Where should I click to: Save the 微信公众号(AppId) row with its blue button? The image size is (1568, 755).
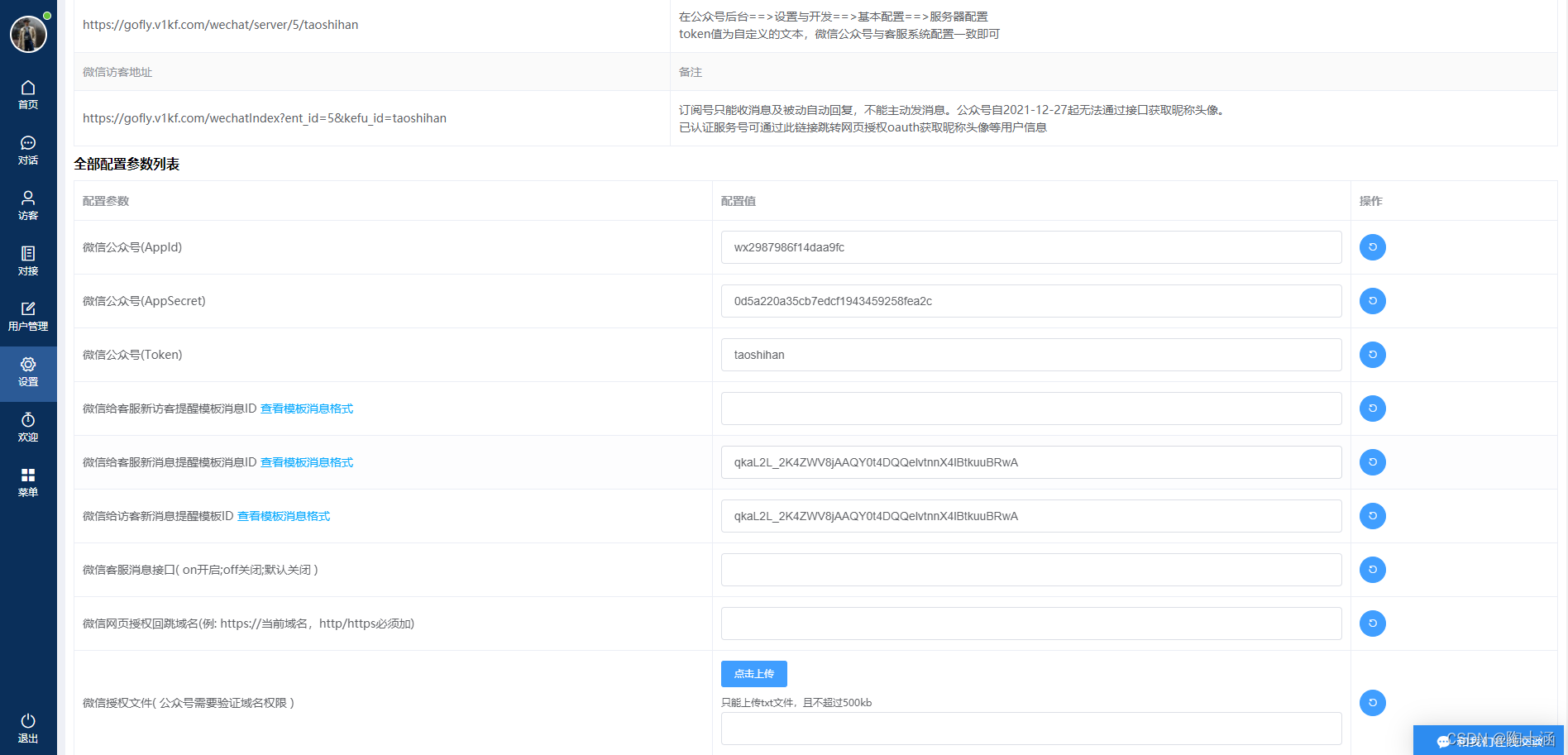(x=1373, y=247)
